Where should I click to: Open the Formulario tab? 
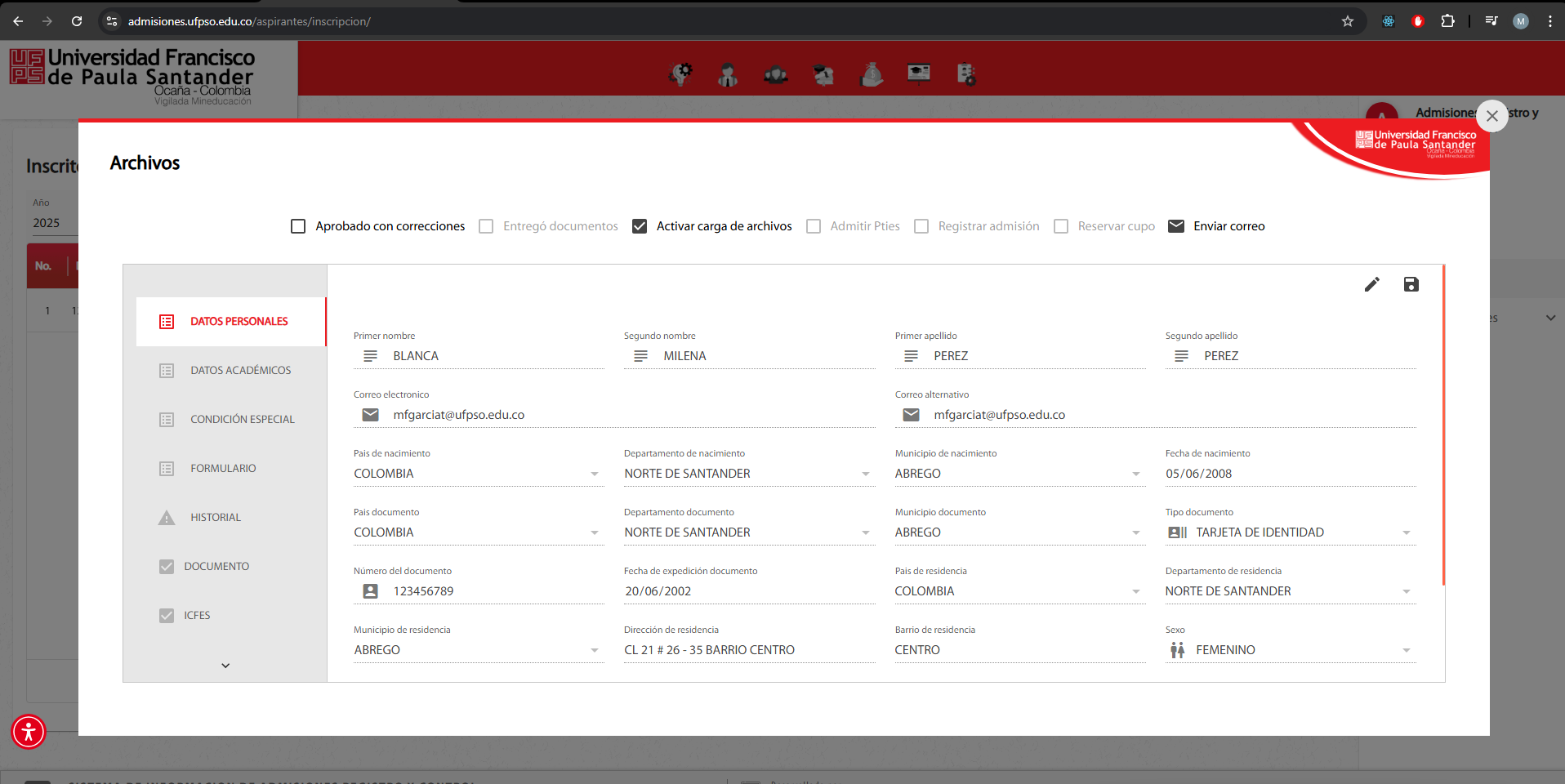[223, 469]
